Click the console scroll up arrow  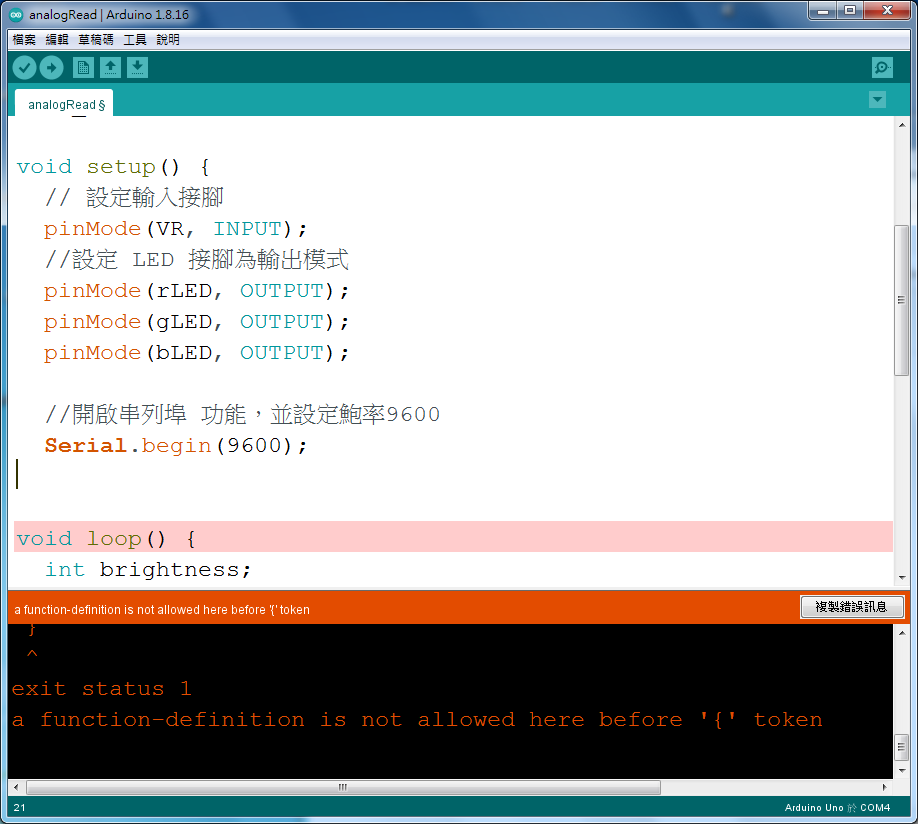click(901, 632)
